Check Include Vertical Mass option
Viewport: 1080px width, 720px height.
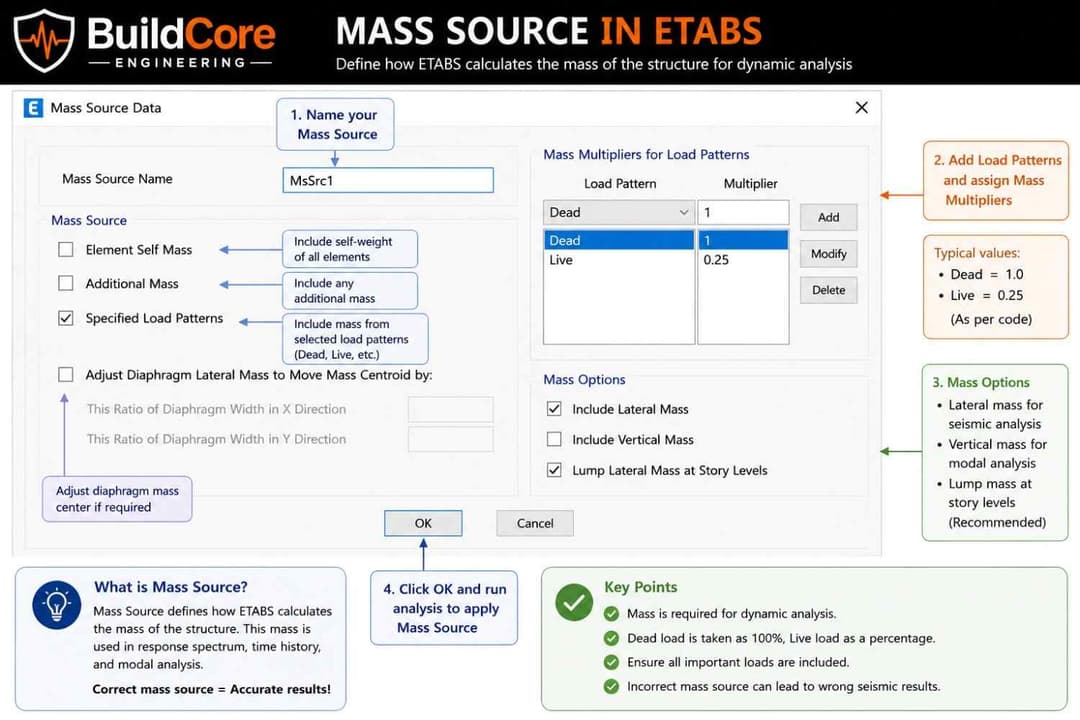[x=554, y=439]
